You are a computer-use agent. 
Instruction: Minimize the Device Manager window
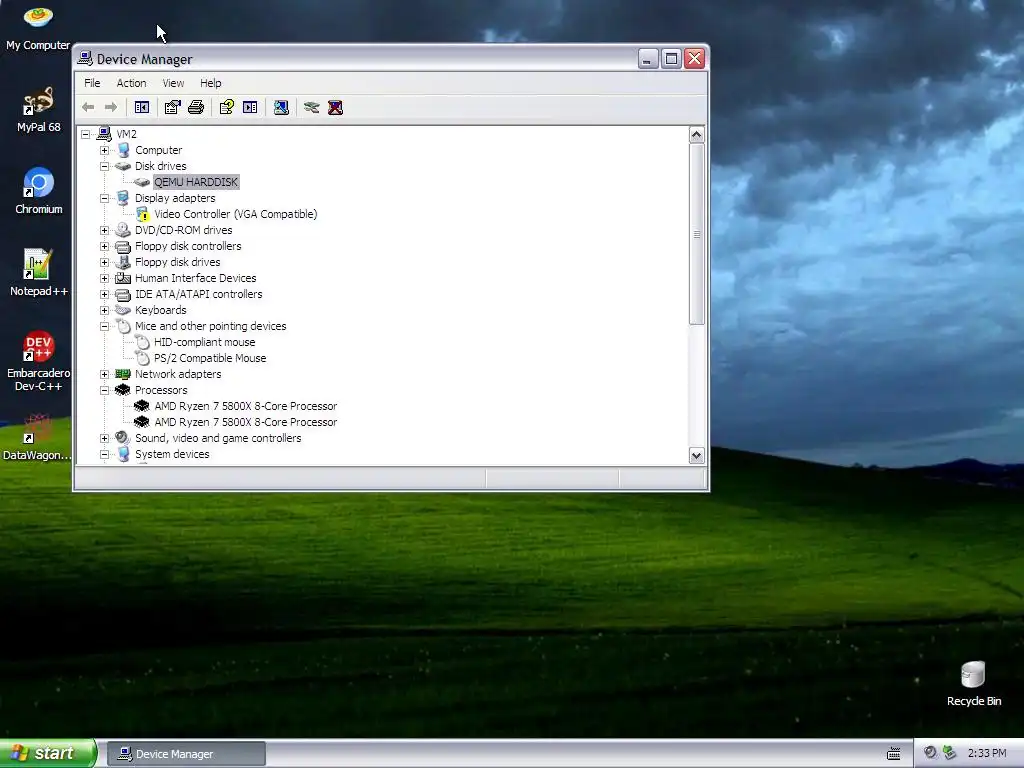tap(647, 59)
